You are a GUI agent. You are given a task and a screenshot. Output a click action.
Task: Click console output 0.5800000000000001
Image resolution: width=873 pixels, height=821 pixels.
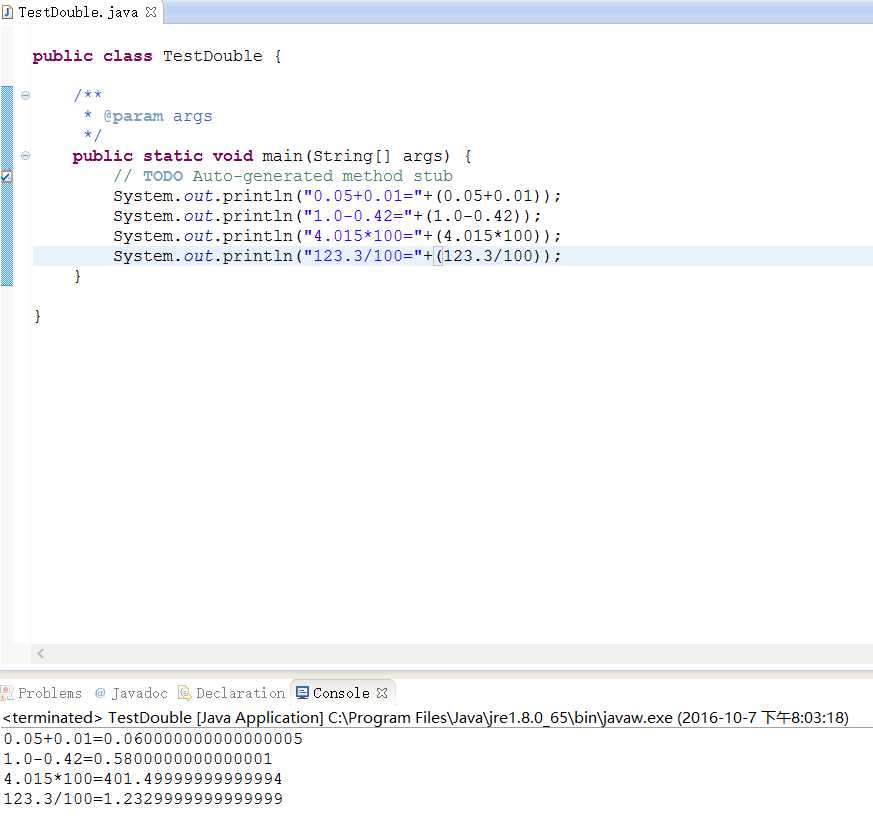pos(183,759)
